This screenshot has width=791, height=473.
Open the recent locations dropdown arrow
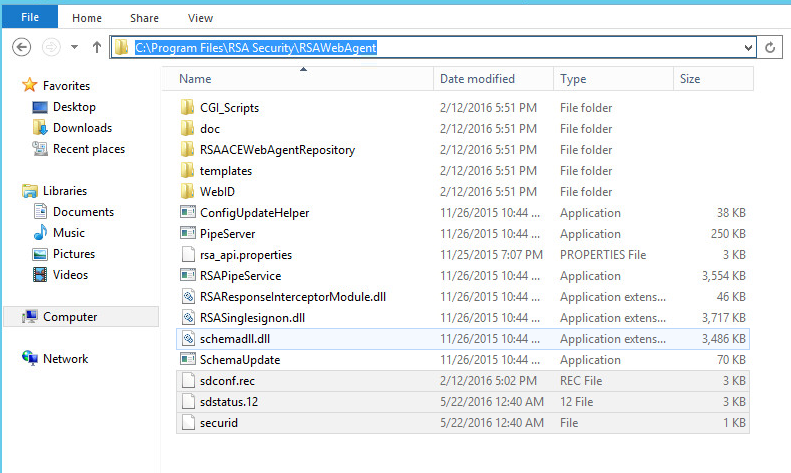coord(74,47)
